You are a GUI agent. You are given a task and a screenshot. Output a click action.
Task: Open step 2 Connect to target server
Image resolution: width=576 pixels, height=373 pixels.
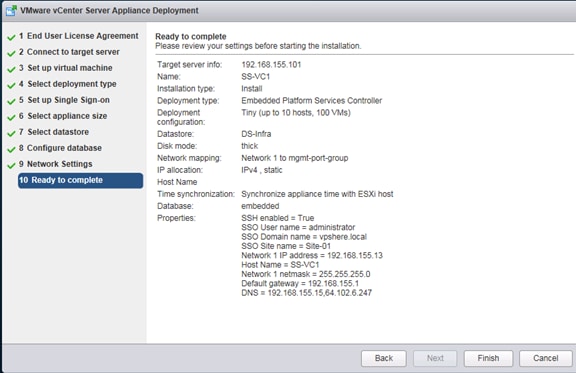click(69, 52)
